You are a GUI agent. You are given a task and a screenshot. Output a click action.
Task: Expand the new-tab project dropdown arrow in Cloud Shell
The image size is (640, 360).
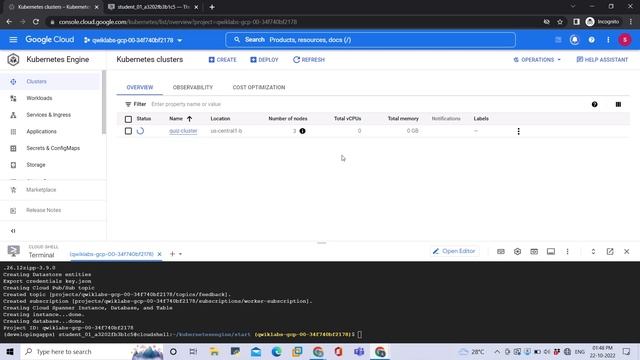[x=180, y=254]
